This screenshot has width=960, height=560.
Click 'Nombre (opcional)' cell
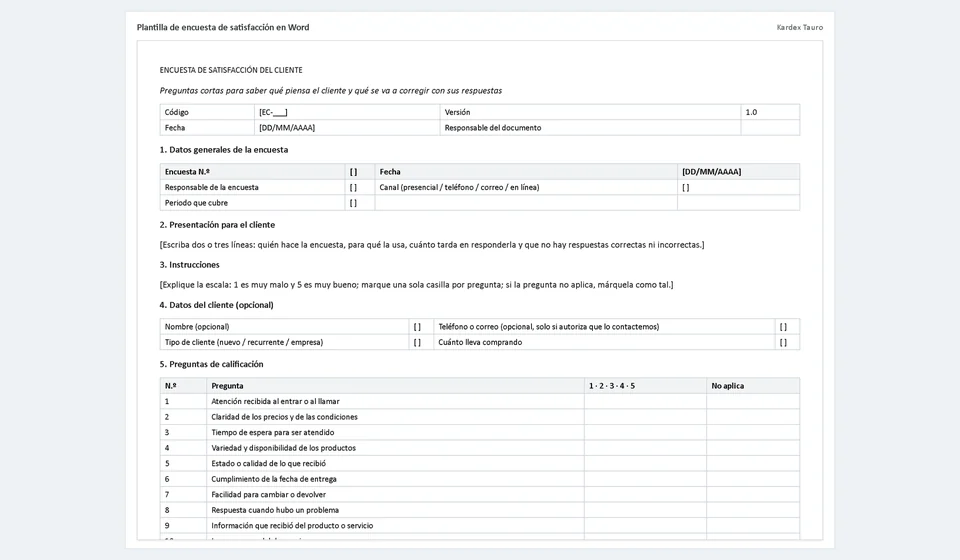point(284,327)
